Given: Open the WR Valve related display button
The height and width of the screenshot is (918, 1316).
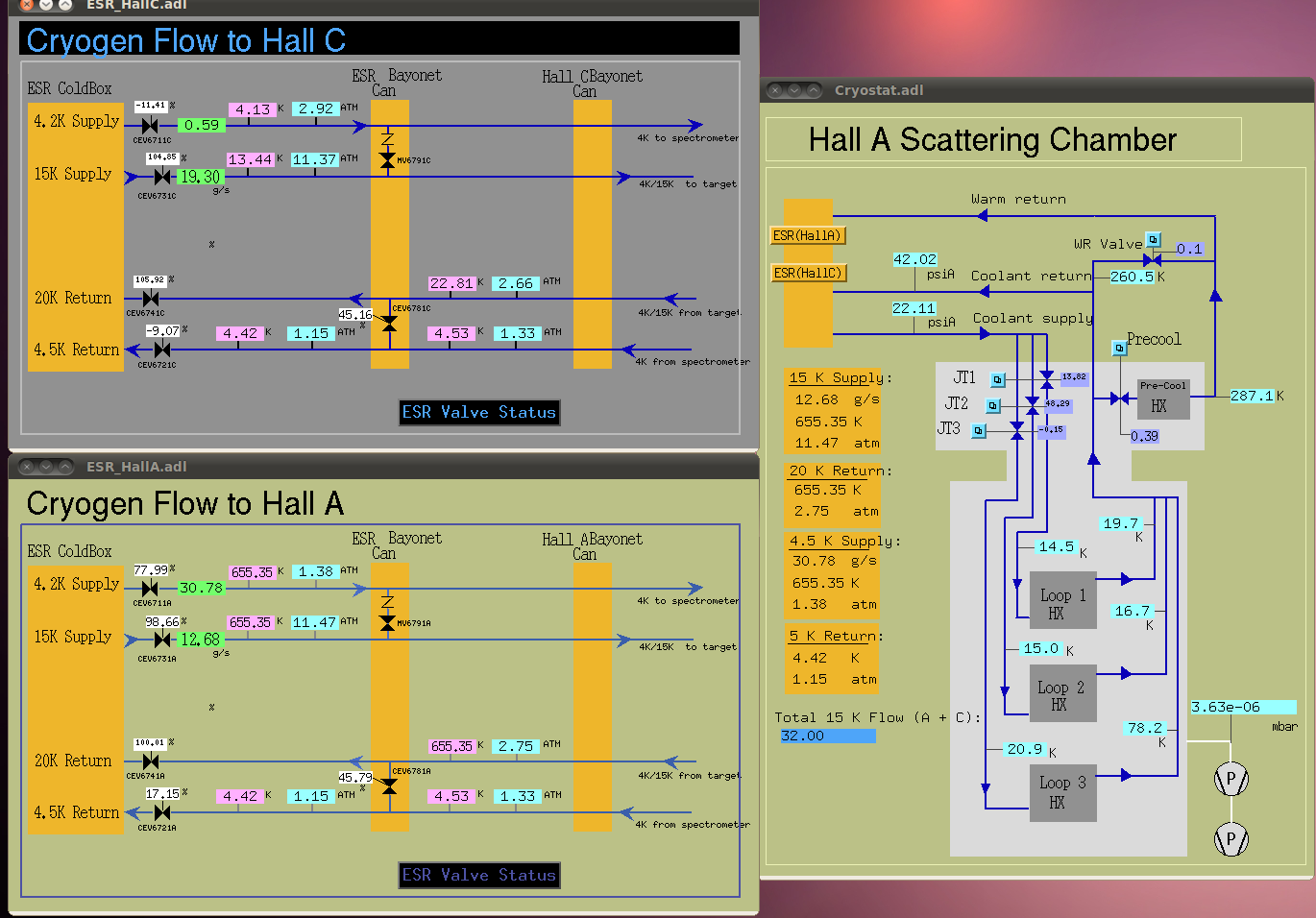Looking at the screenshot, I should (x=1154, y=239).
